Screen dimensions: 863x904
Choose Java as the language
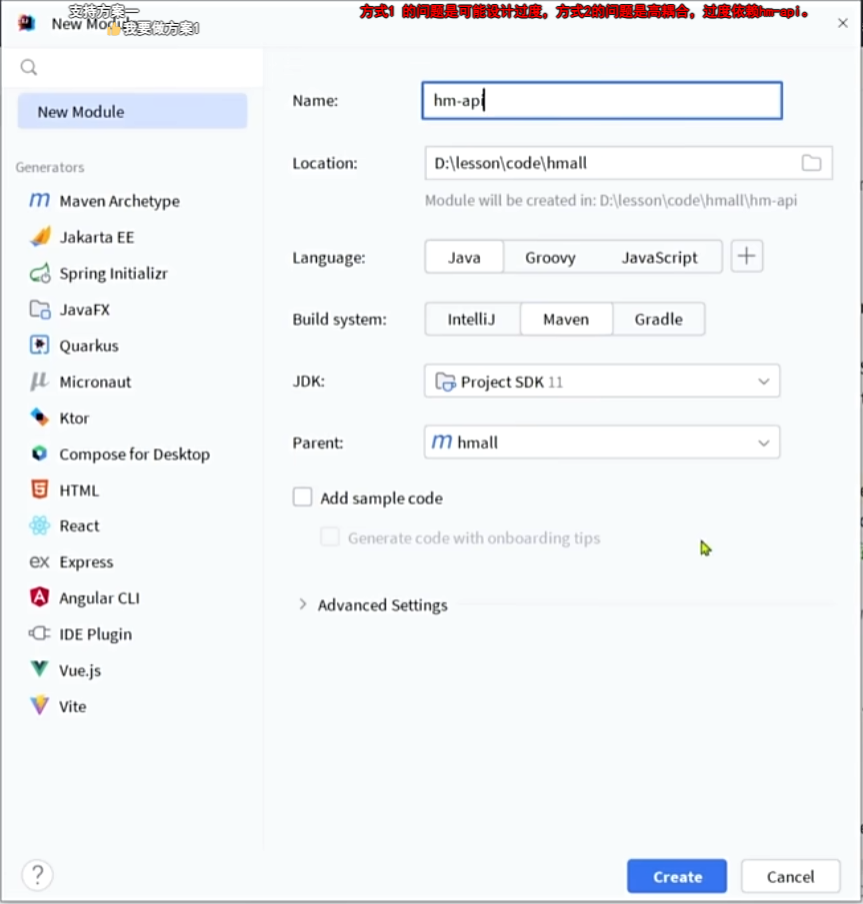coord(464,257)
